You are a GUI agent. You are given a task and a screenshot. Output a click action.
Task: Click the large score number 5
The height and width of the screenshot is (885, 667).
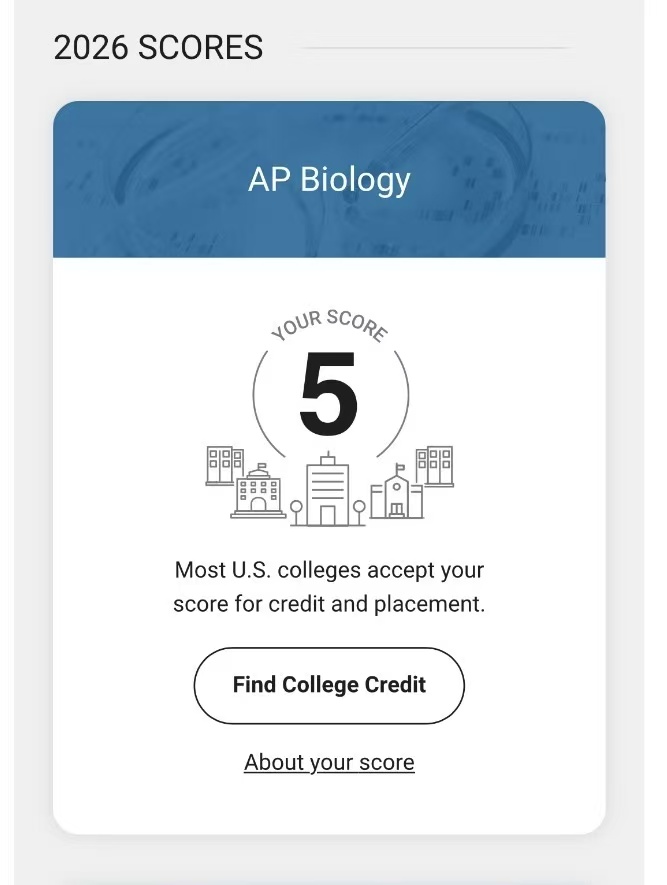328,393
